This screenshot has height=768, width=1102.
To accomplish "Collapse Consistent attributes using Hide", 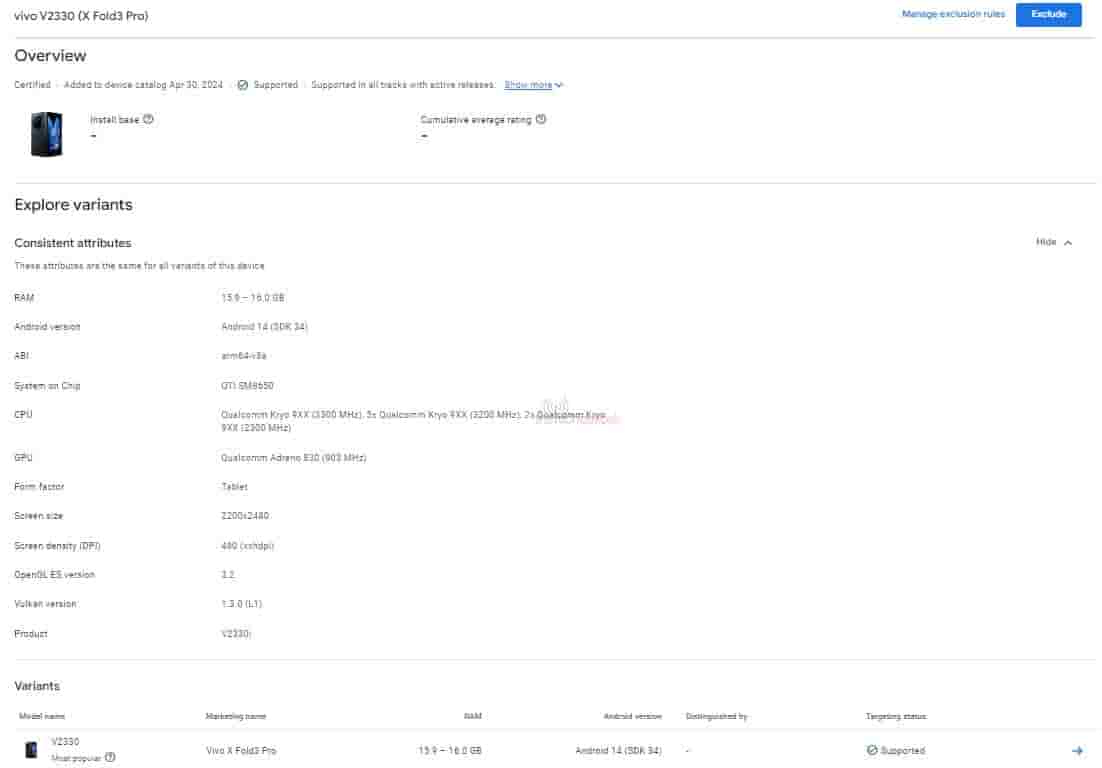I will click(x=1054, y=242).
